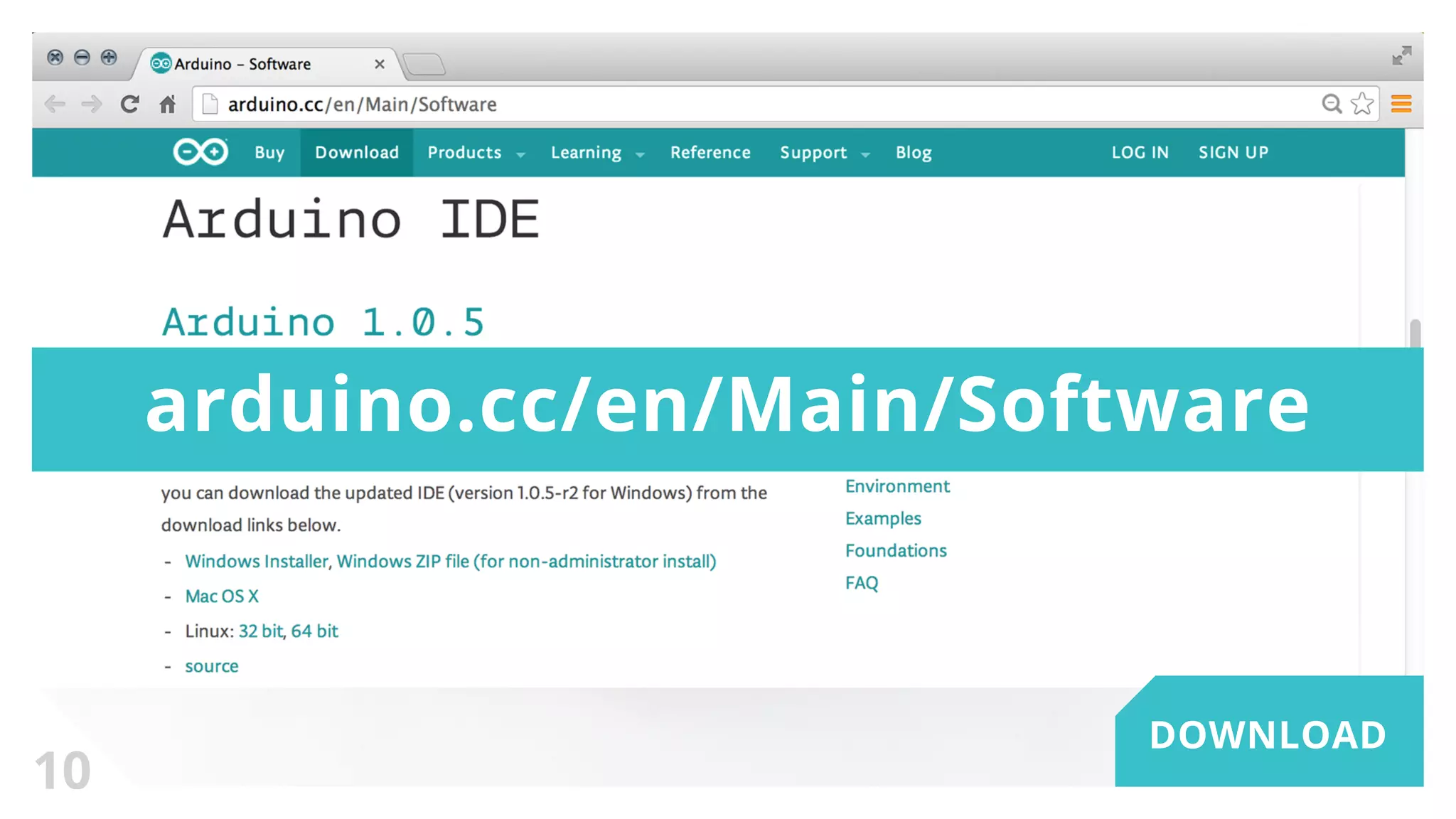
Task: Open the Learning menu
Action: point(586,152)
